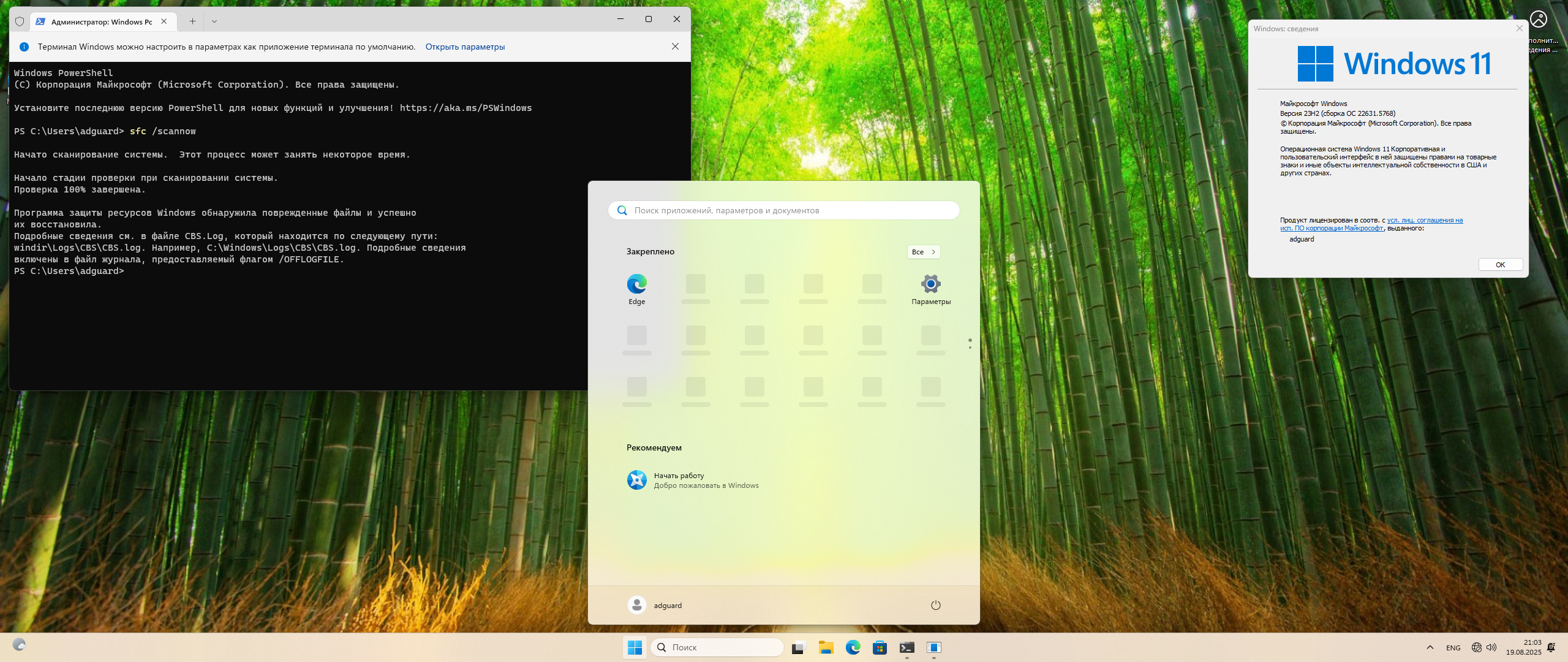The height and width of the screenshot is (662, 1568).
Task: Open the notification bell in tray
Action: point(1551,647)
